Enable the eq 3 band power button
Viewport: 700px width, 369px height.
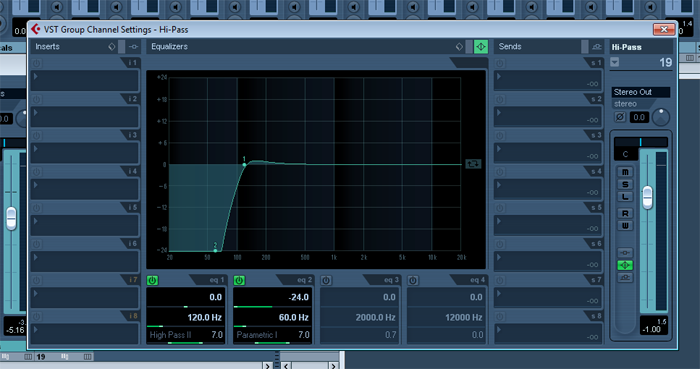[x=326, y=280]
